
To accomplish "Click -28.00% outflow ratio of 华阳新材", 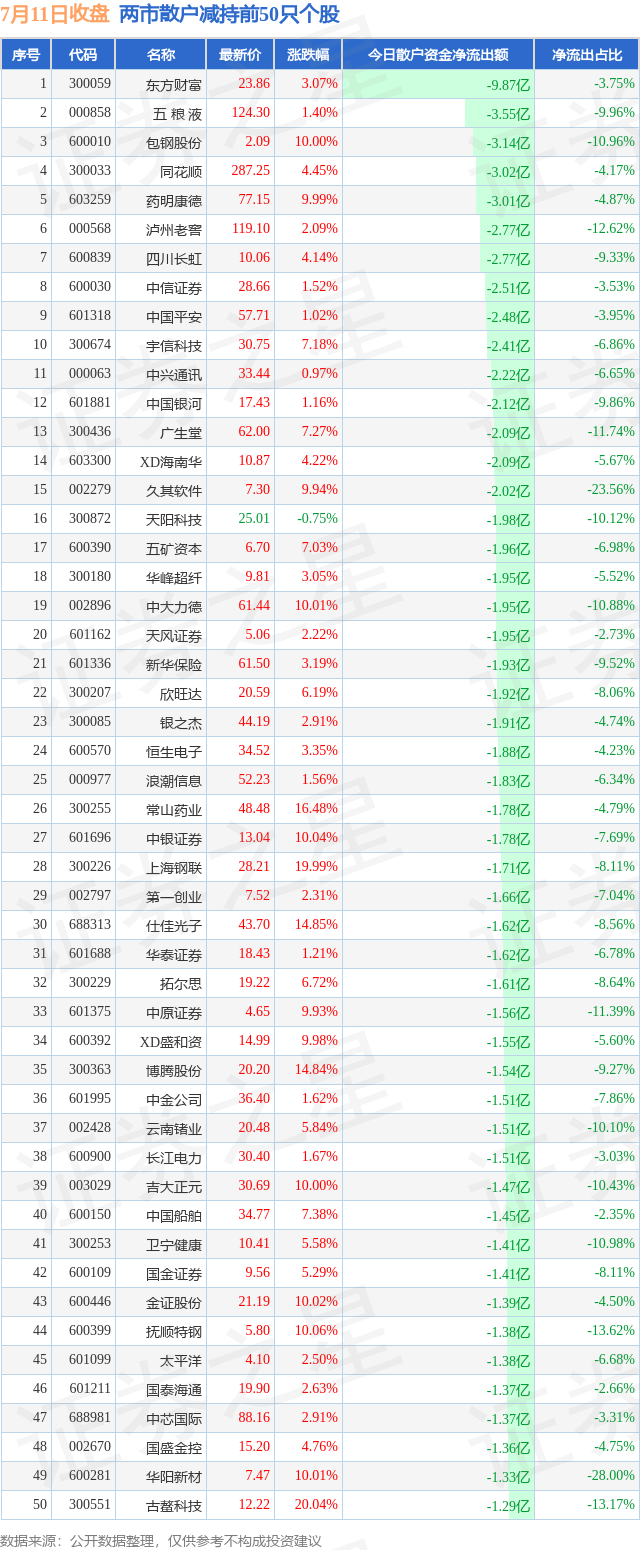I will pos(611,1476).
